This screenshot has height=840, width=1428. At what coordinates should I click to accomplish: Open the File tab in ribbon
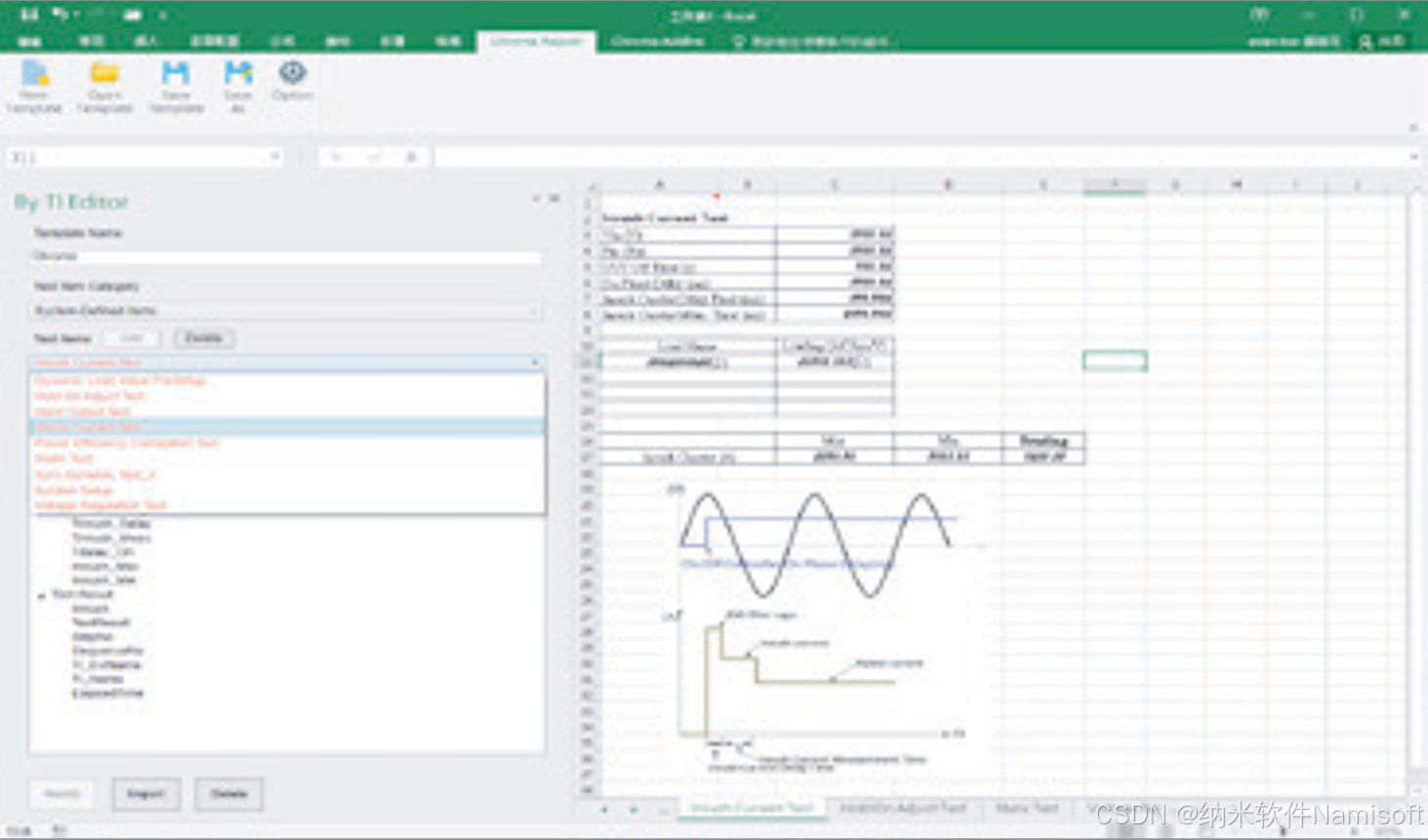(x=29, y=41)
